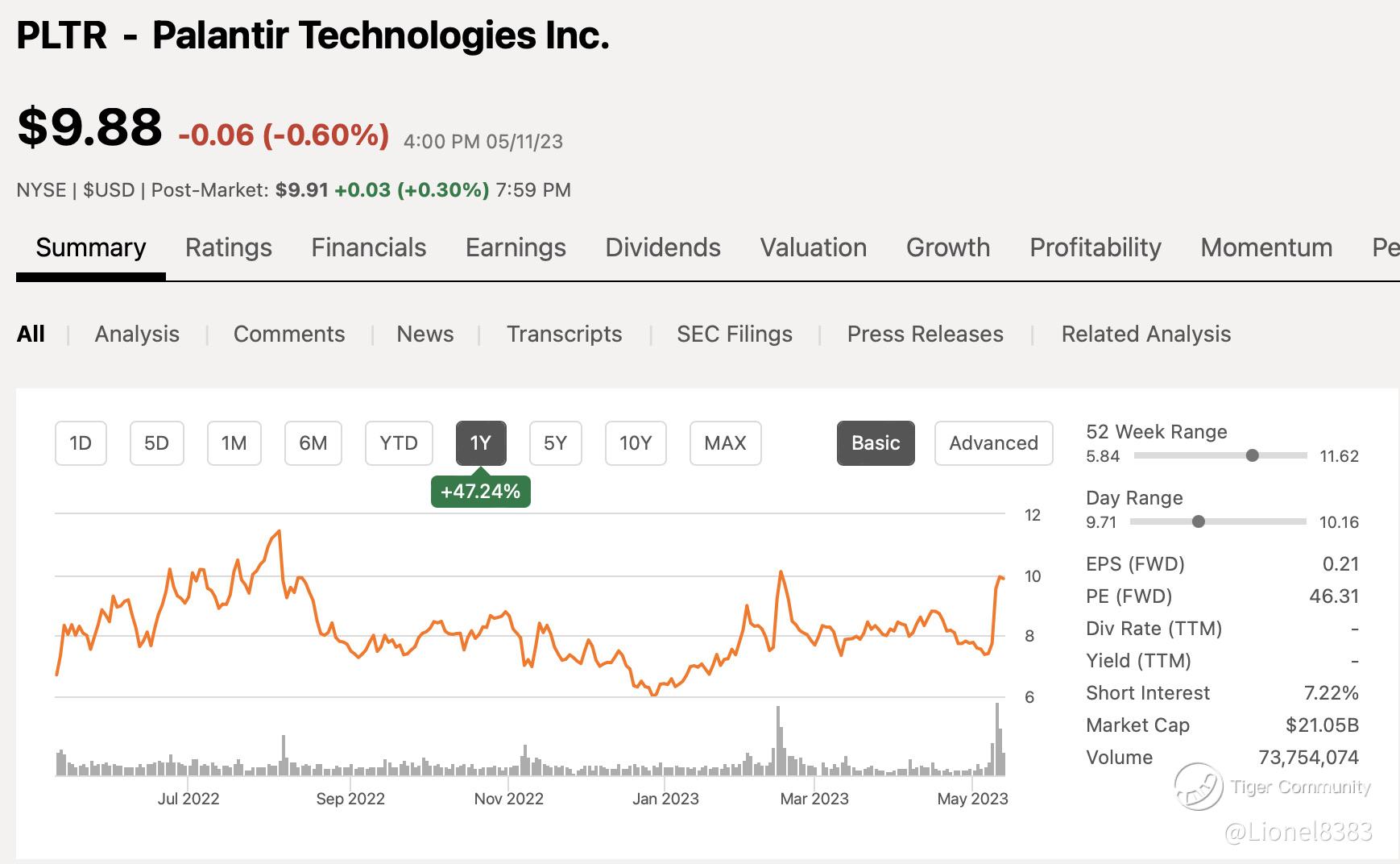Open the Valuation tab
The height and width of the screenshot is (864, 1400).
click(x=814, y=247)
